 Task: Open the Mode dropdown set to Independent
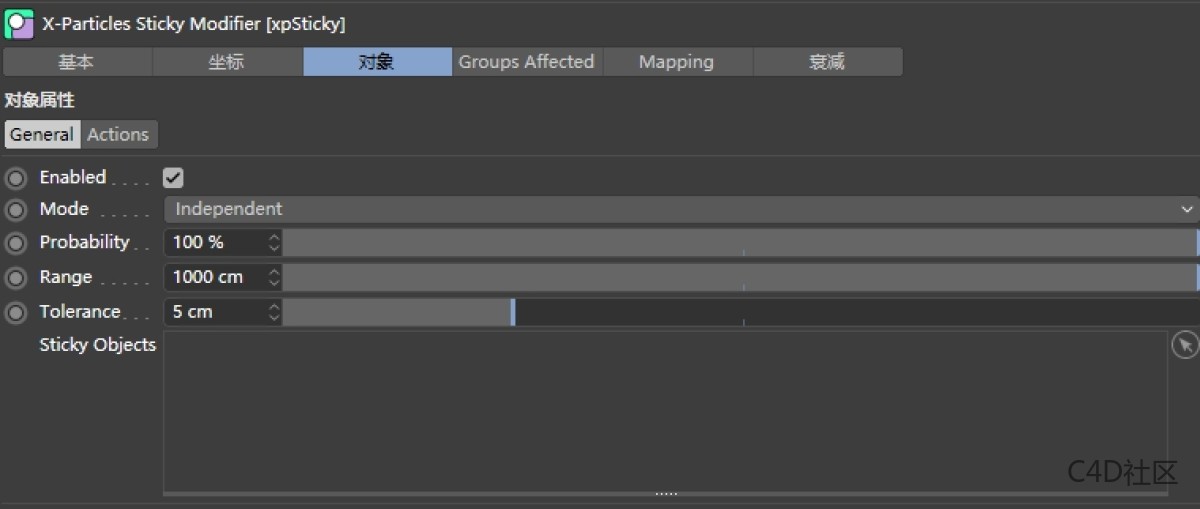point(680,209)
